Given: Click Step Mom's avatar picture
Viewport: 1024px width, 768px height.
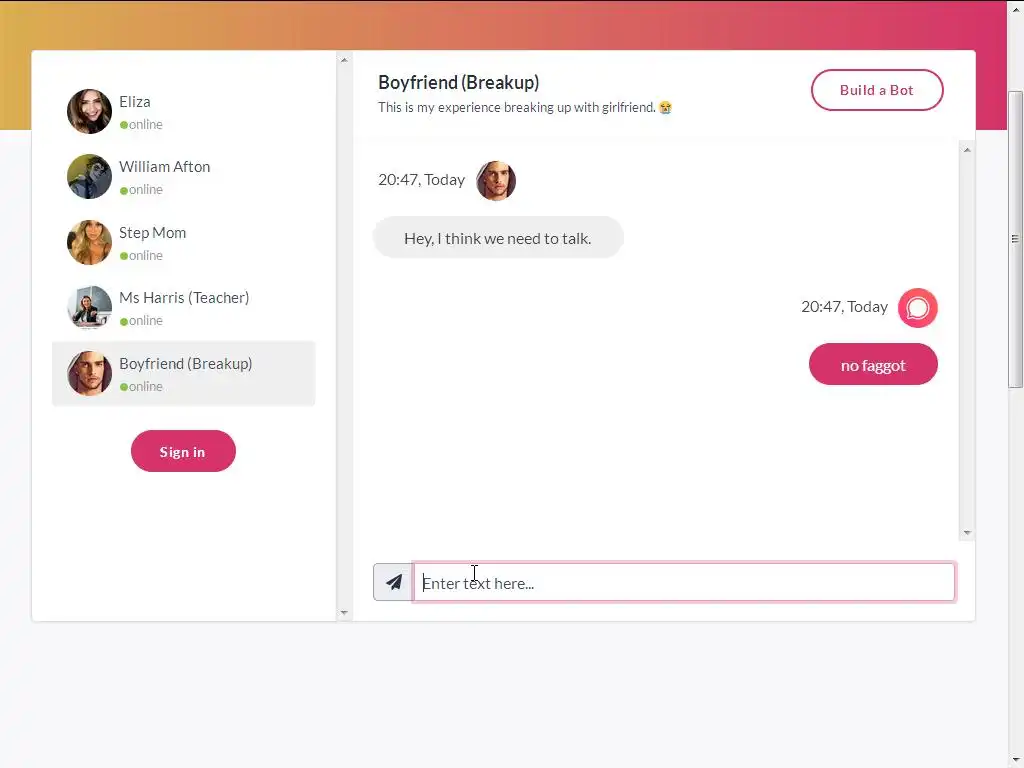Looking at the screenshot, I should pyautogui.click(x=89, y=242).
